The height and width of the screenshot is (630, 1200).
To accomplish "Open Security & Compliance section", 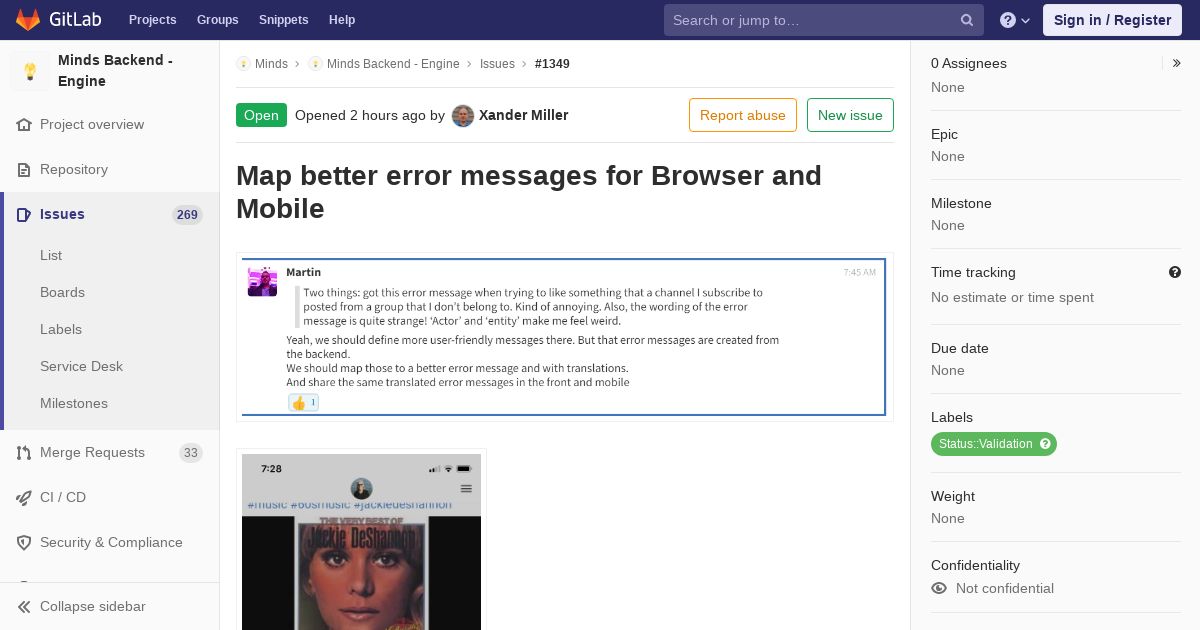I will (110, 543).
